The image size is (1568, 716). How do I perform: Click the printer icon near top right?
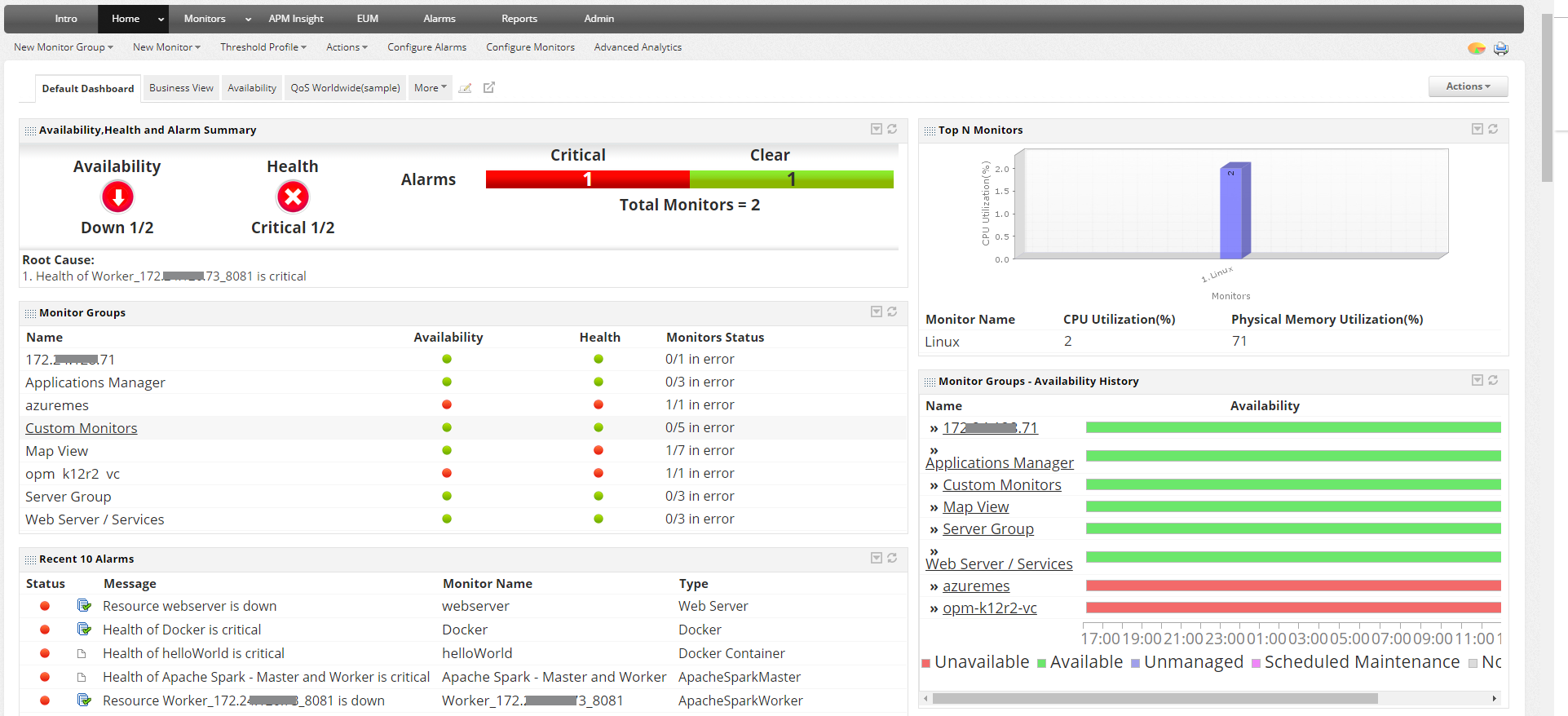(x=1500, y=48)
